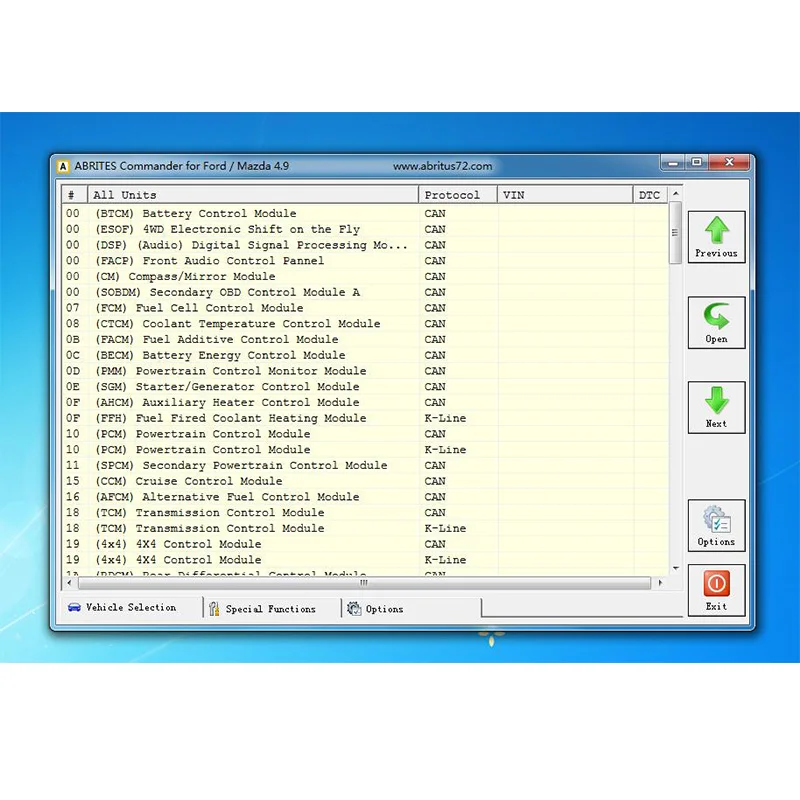Open the Options gear-and-checklist button
The width and height of the screenshot is (800, 800).
716,526
